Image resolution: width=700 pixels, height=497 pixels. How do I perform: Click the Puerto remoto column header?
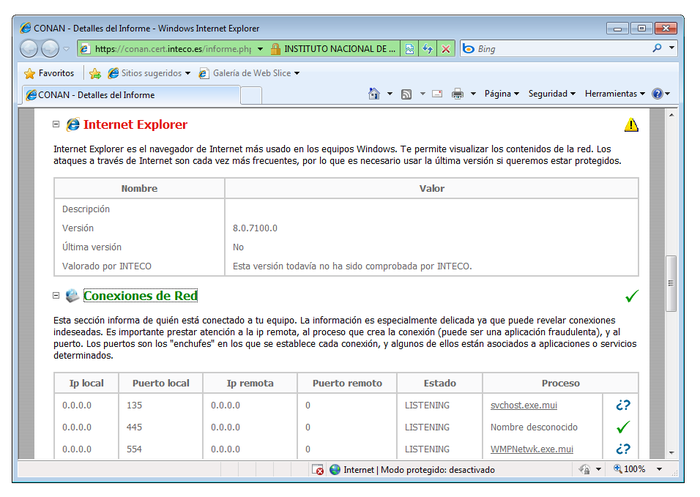point(347,383)
